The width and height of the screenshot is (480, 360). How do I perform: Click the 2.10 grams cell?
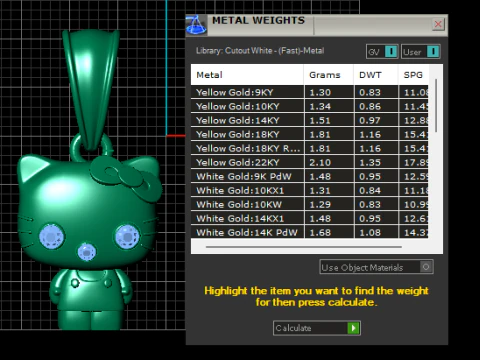(329, 162)
